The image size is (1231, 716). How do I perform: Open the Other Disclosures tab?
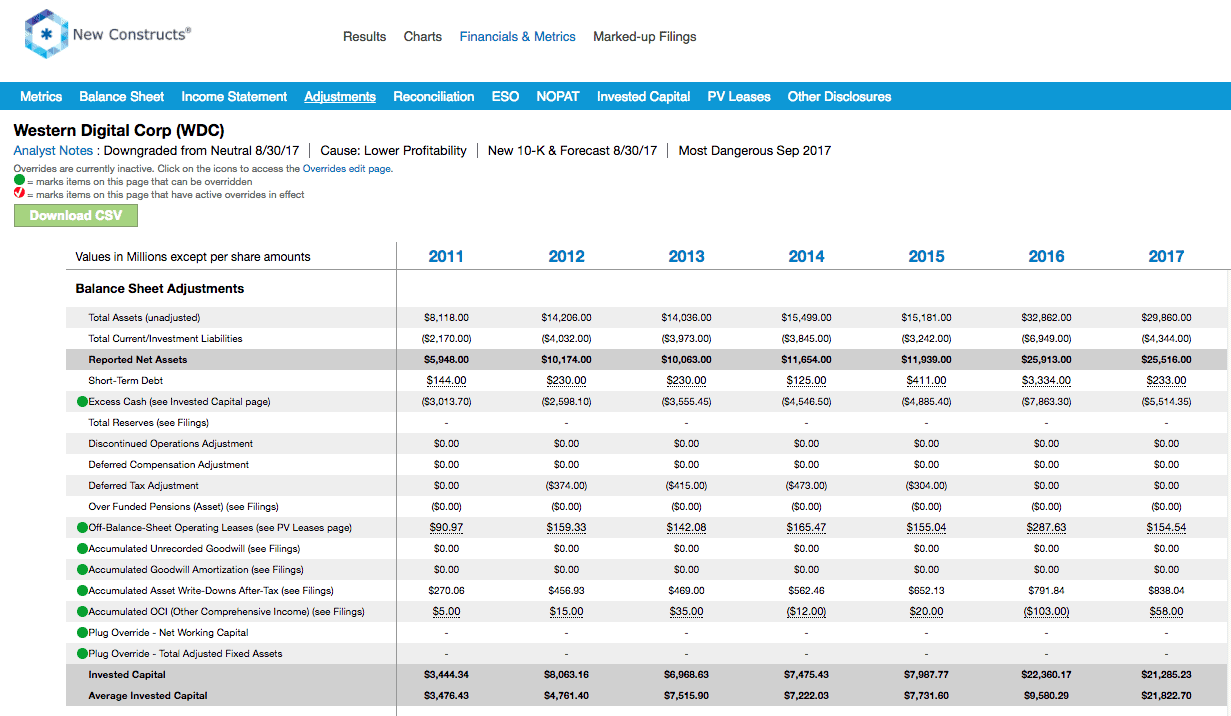(840, 97)
